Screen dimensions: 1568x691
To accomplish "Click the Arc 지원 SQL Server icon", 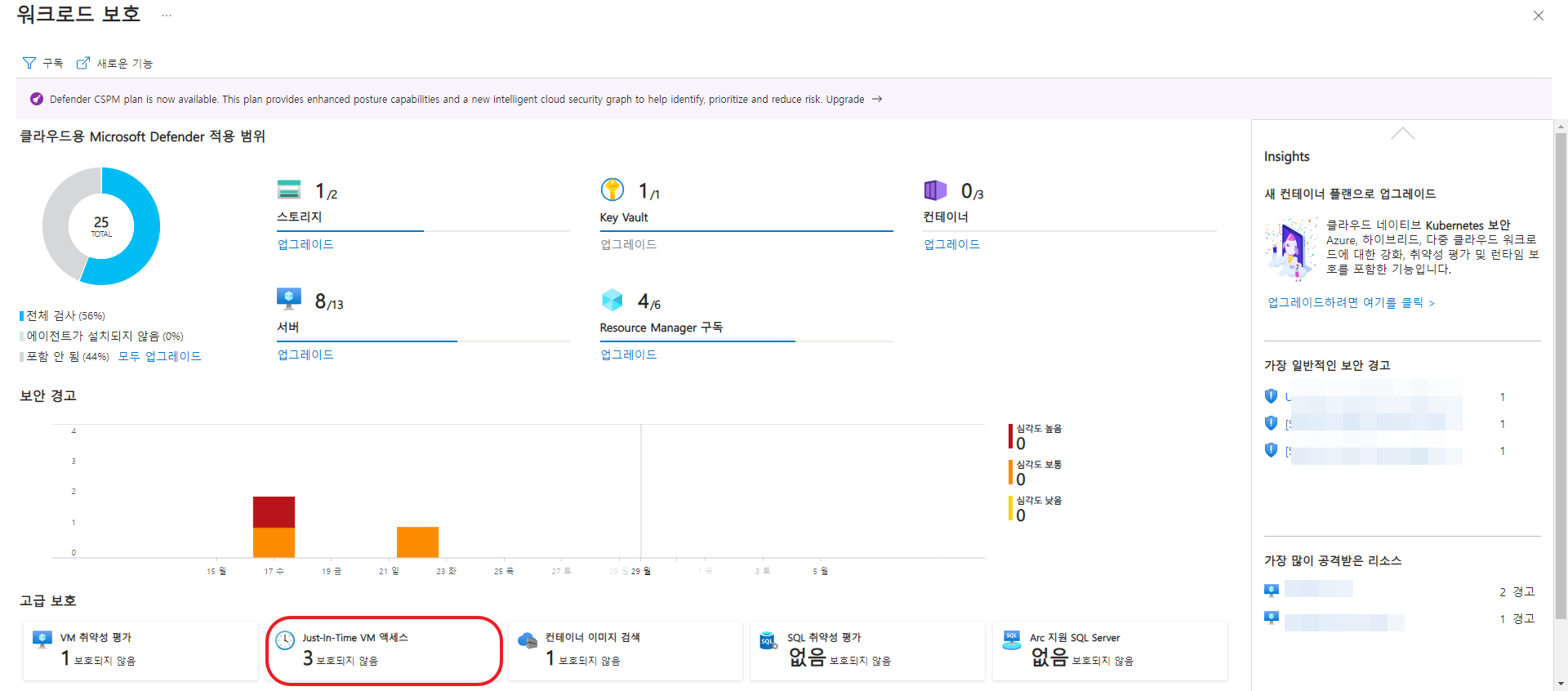I will click(x=1011, y=640).
